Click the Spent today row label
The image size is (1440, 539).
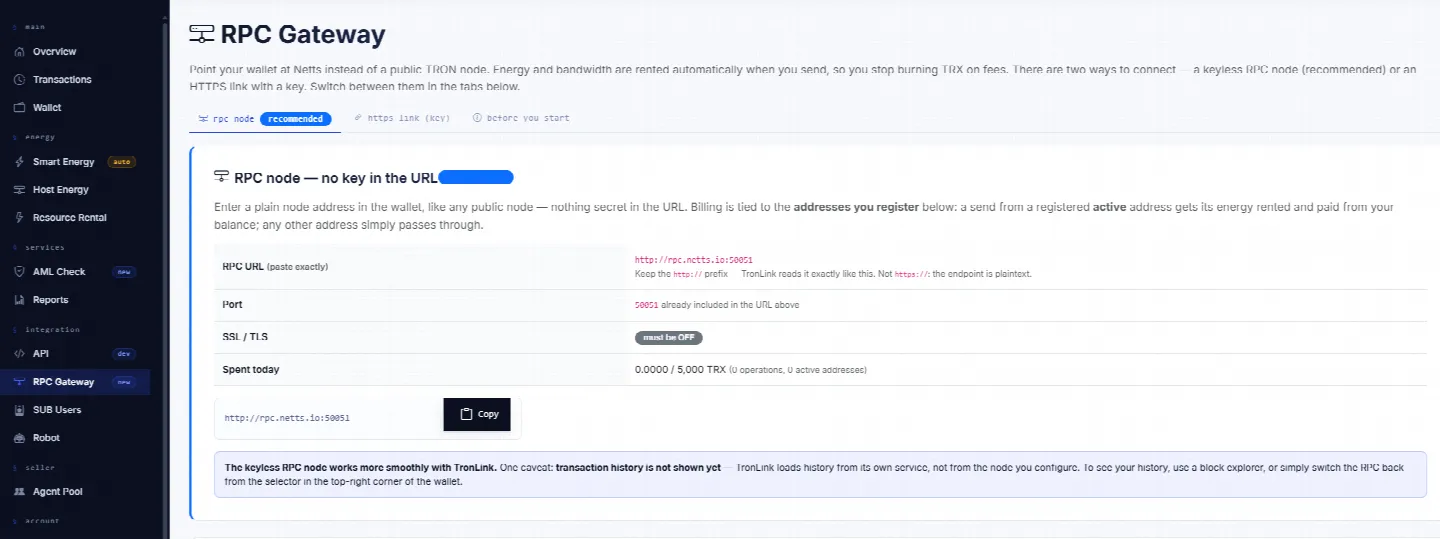click(x=251, y=370)
